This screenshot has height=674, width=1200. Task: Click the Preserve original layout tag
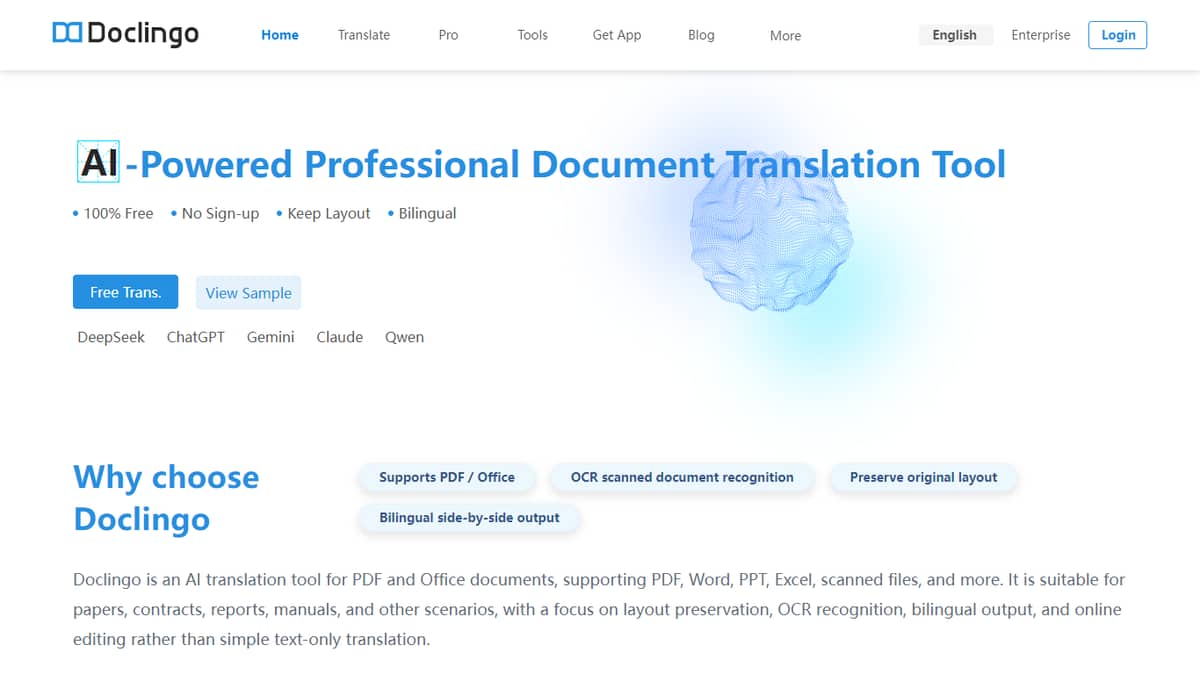[923, 478]
